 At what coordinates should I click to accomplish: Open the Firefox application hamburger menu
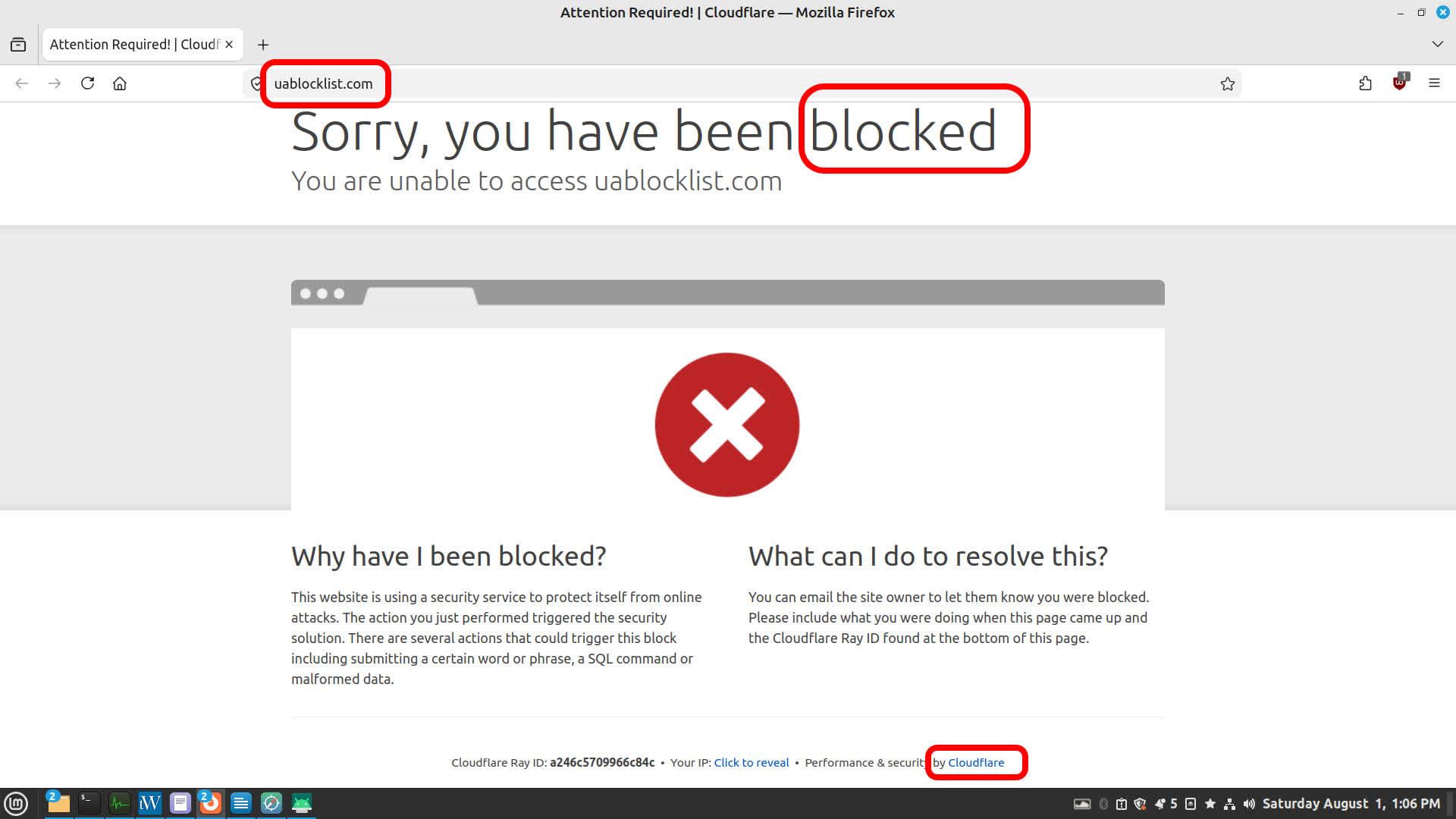pos(1434,83)
